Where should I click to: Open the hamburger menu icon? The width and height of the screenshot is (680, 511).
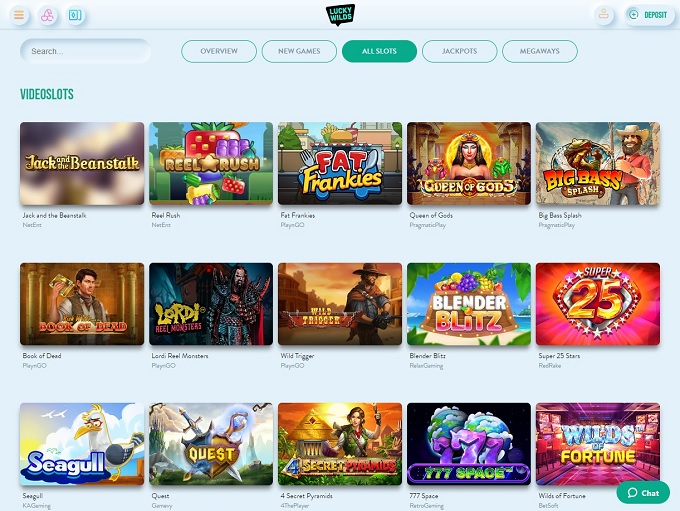(x=19, y=15)
